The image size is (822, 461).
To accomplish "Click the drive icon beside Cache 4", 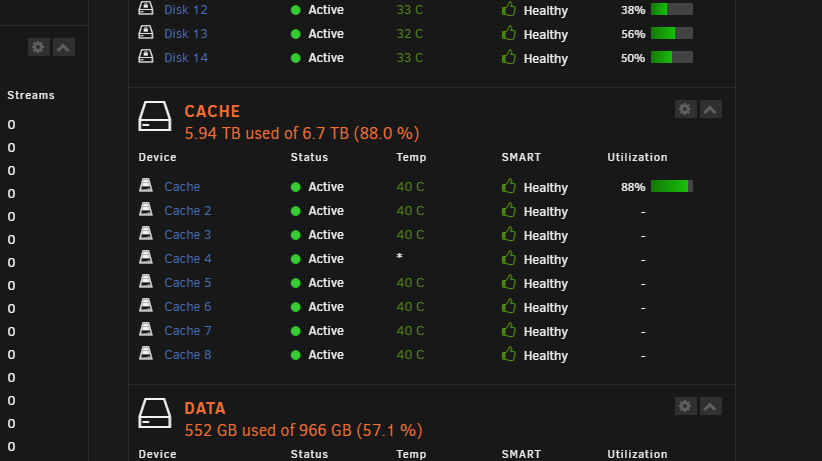I will coord(146,257).
